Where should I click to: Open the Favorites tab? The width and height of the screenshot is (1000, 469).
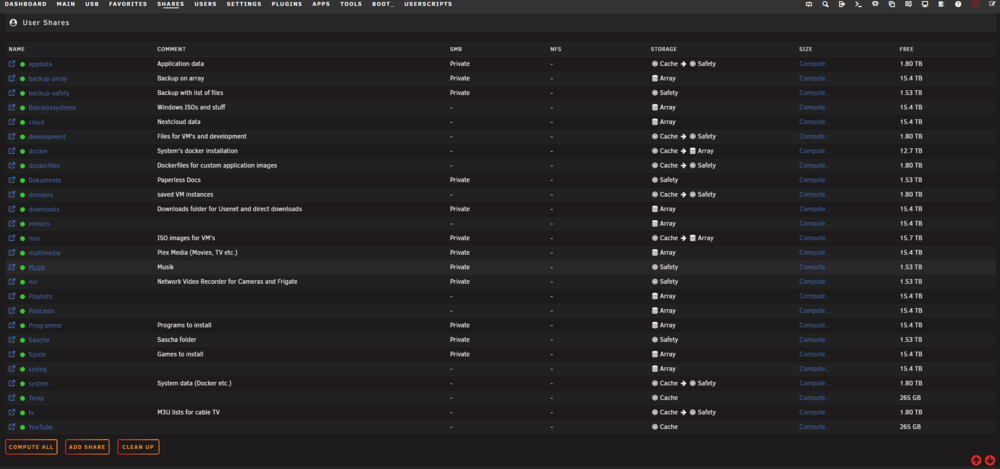pos(128,4)
